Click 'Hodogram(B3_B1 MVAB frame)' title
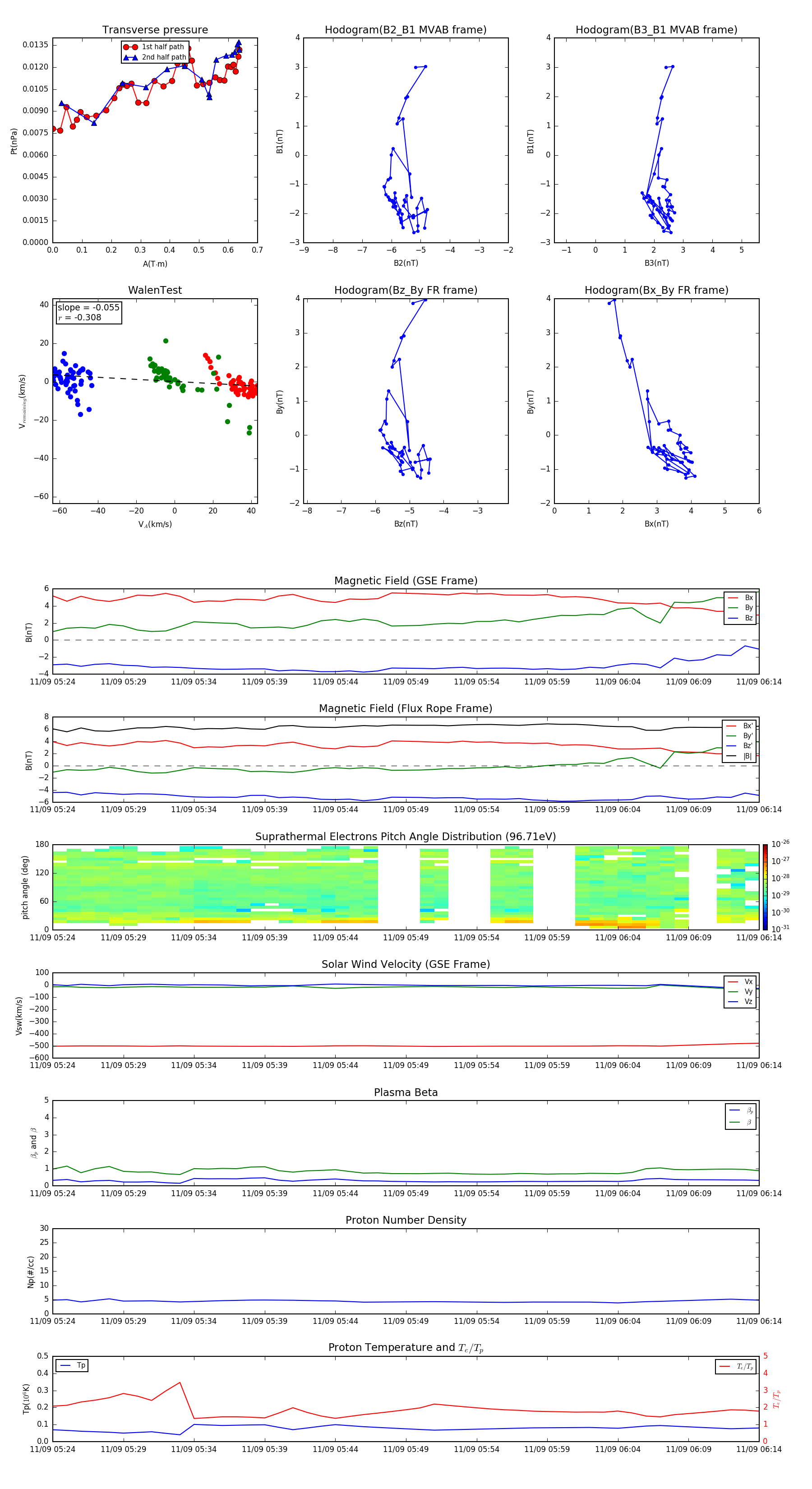The height and width of the screenshot is (1489, 812). click(656, 30)
